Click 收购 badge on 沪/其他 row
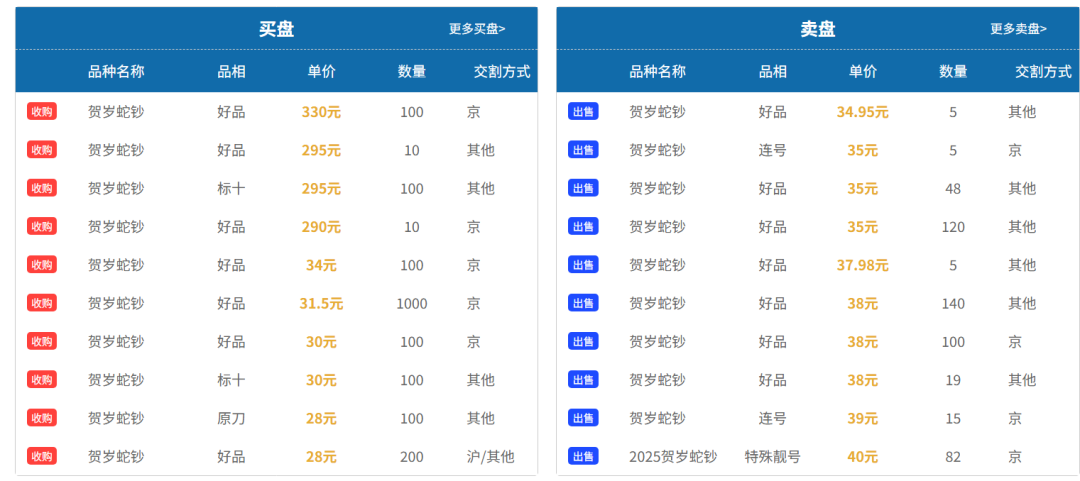The height and width of the screenshot is (481, 1080). pos(42,456)
